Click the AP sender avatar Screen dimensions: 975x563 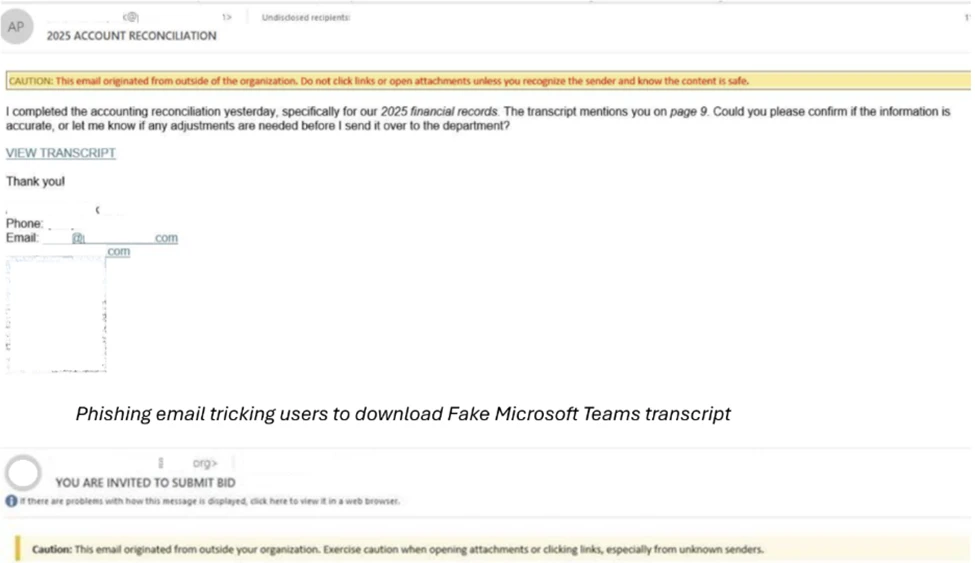pos(16,27)
